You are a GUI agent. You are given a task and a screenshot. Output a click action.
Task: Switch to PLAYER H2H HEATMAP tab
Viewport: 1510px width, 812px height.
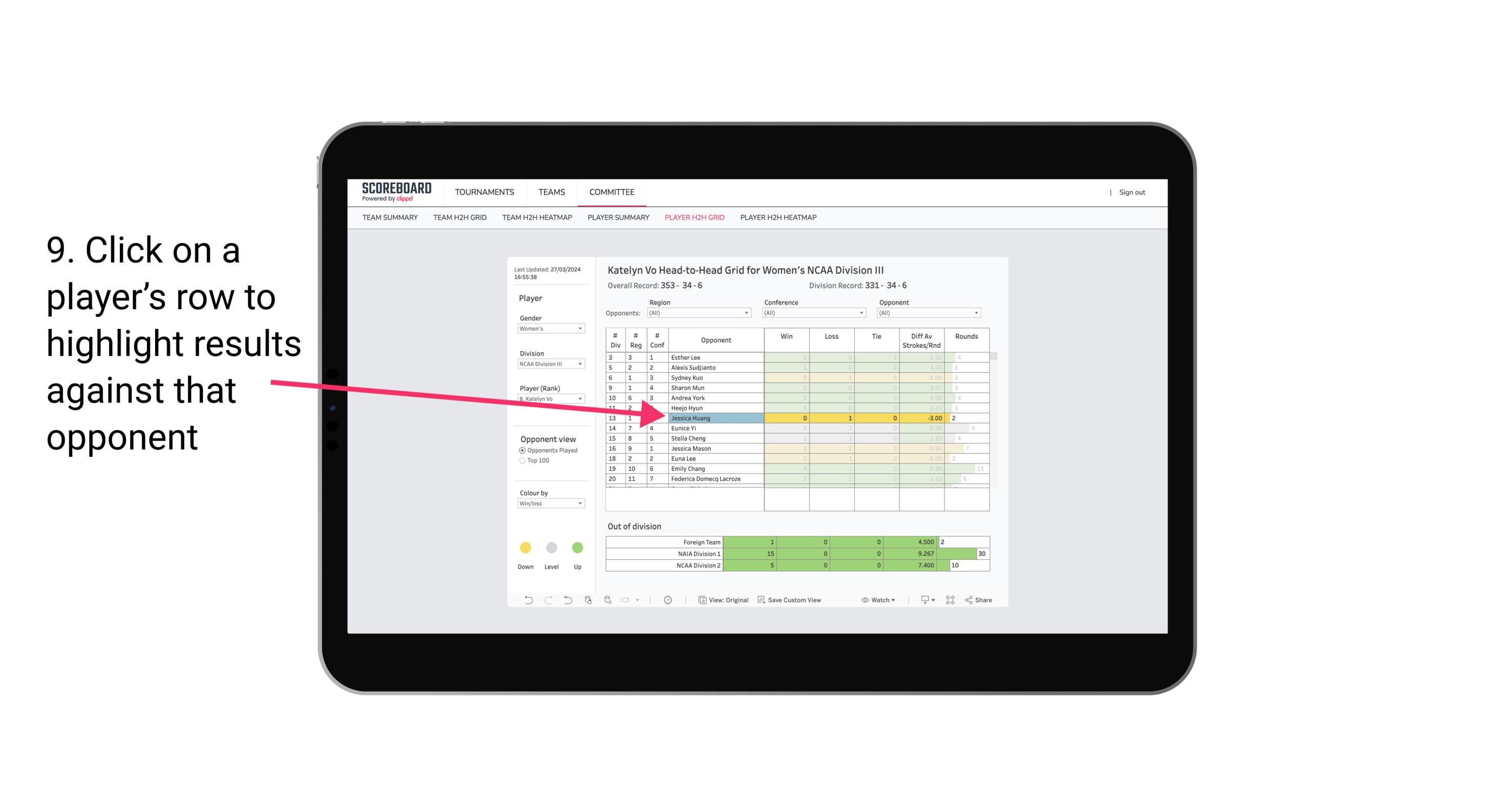click(778, 219)
